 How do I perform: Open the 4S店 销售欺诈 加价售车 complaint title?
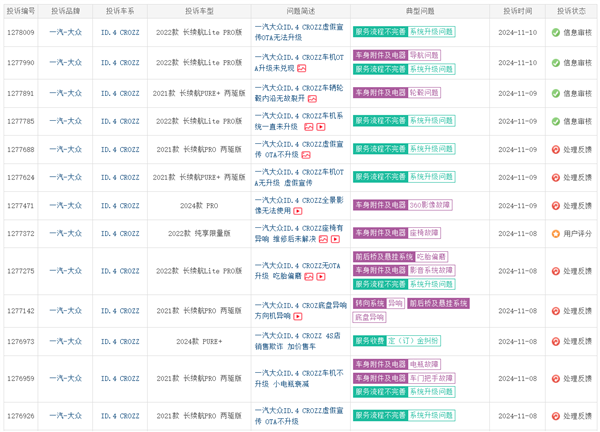click(x=300, y=341)
